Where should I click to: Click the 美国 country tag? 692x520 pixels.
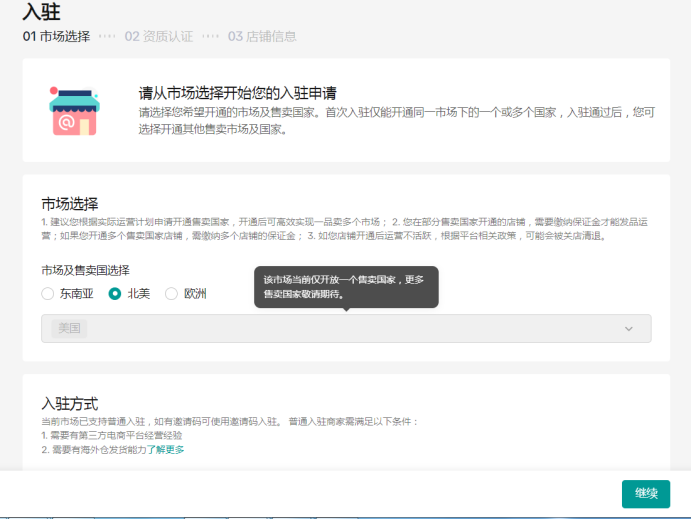pyautogui.click(x=69, y=329)
